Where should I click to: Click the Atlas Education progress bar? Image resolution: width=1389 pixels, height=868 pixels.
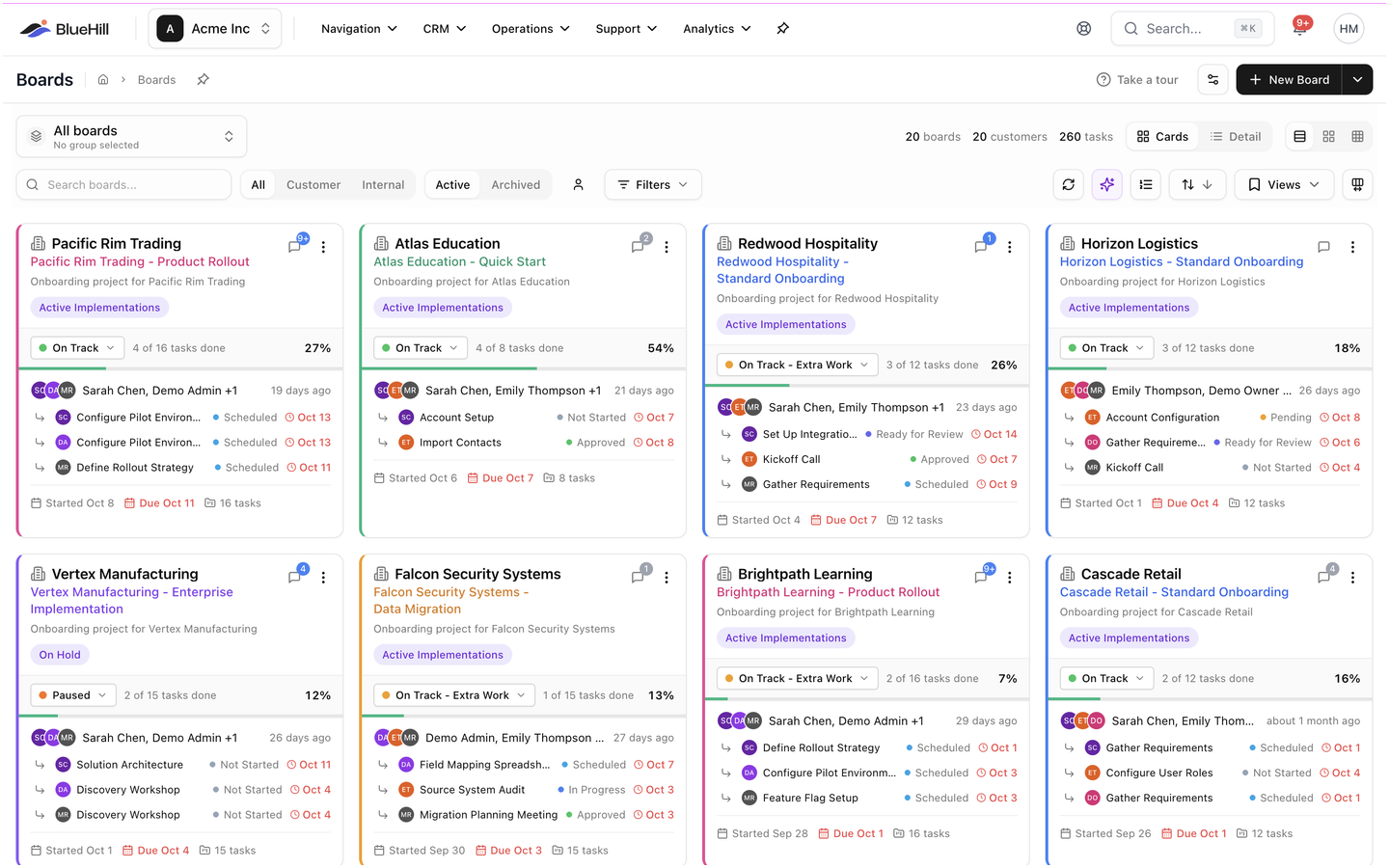[524, 368]
